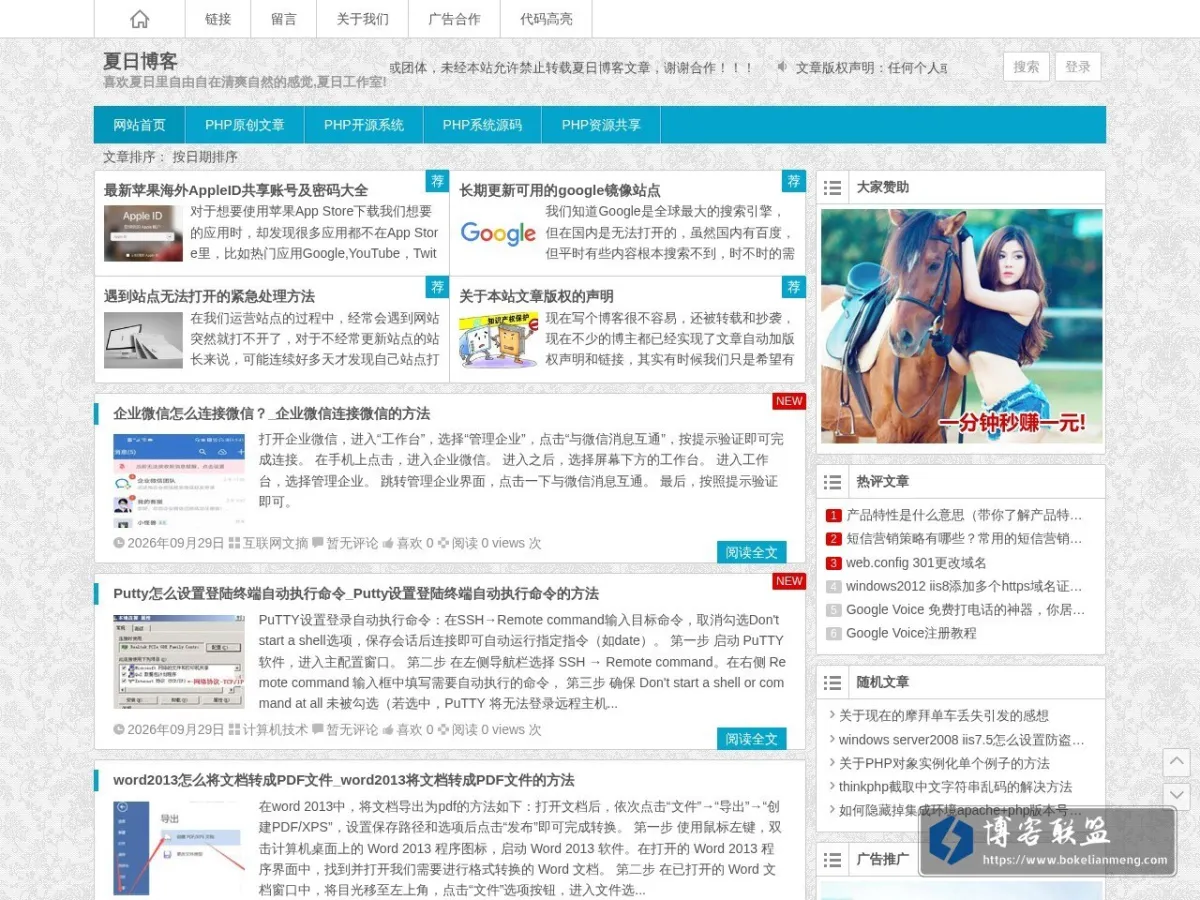Image resolution: width=1200 pixels, height=900 pixels.
Task: Open the 链接 top menu item
Action: coord(218,19)
